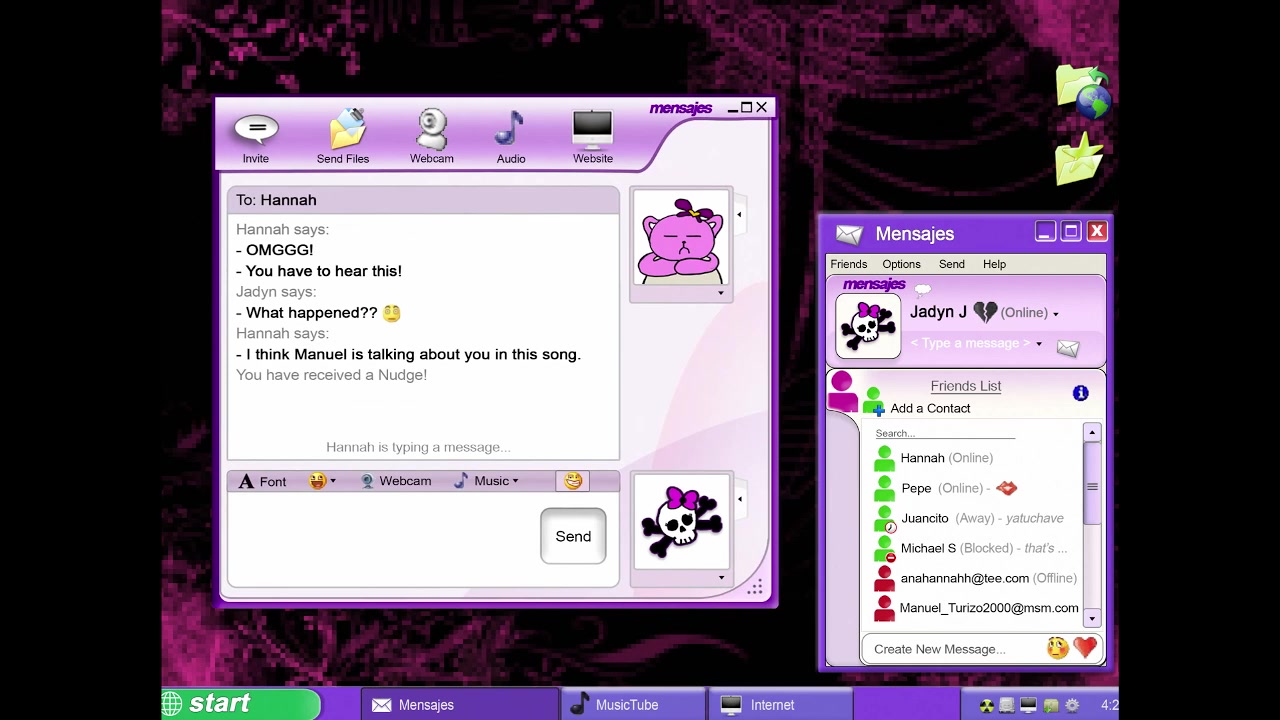Viewport: 1280px width, 720px height.
Task: Click the chat window resize grip
Action: (755, 587)
